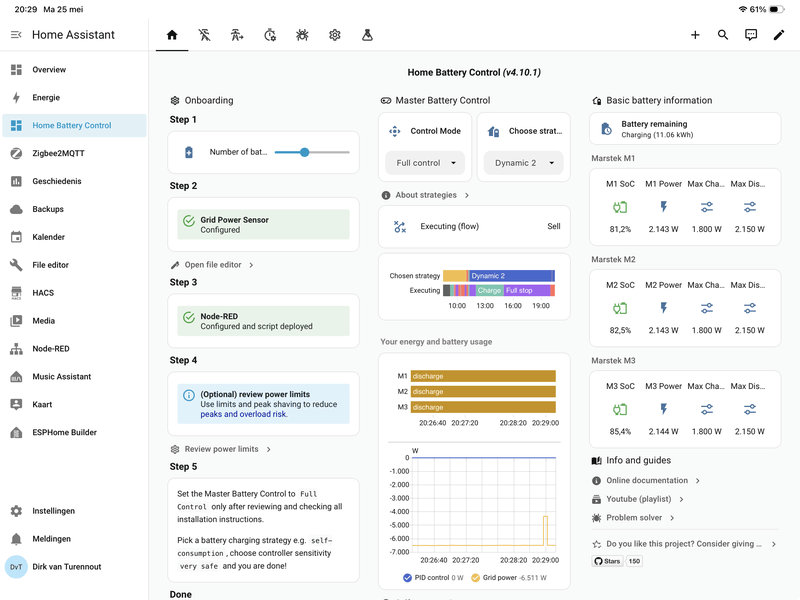The width and height of the screenshot is (800, 600).
Task: Open Marstek M3 Max Discharge slider icon
Action: tap(749, 409)
